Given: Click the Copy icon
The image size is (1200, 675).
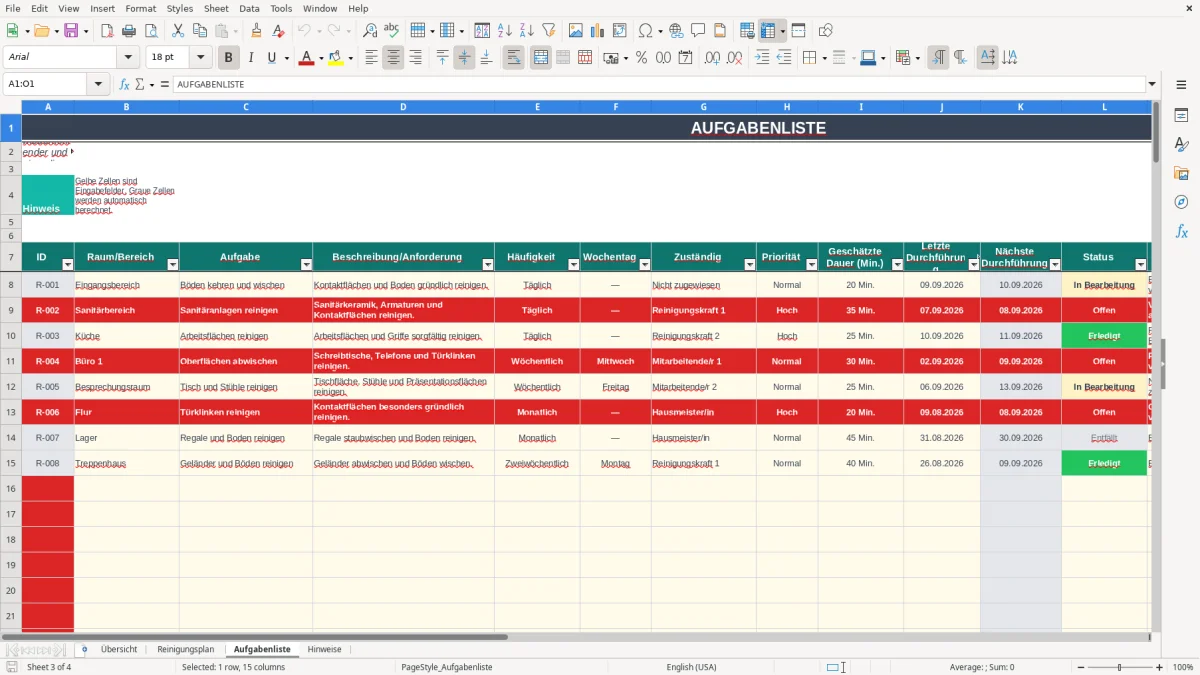Looking at the screenshot, I should [199, 31].
